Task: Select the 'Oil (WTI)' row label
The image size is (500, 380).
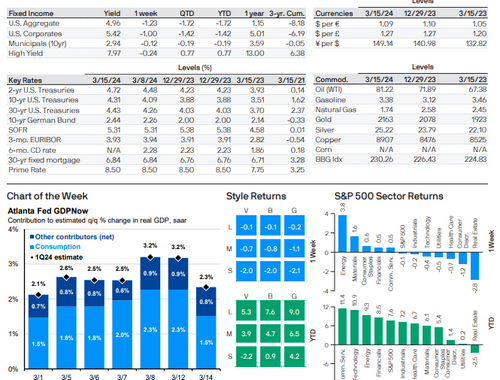Action: [x=329, y=89]
